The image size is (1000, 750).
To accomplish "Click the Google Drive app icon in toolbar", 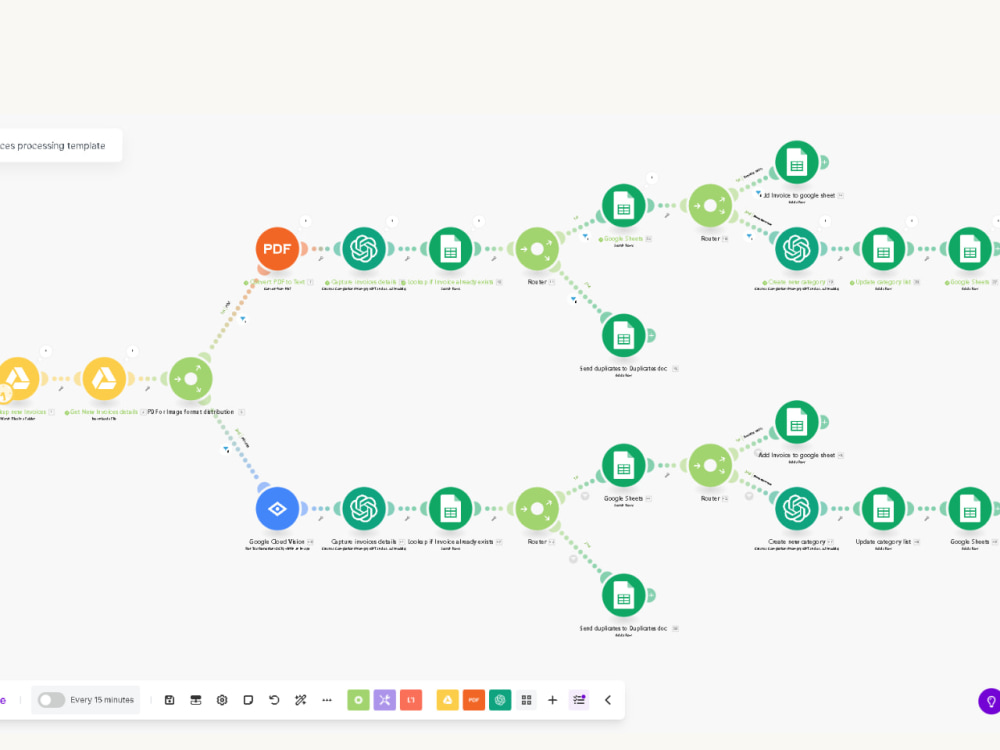I will pyautogui.click(x=447, y=700).
